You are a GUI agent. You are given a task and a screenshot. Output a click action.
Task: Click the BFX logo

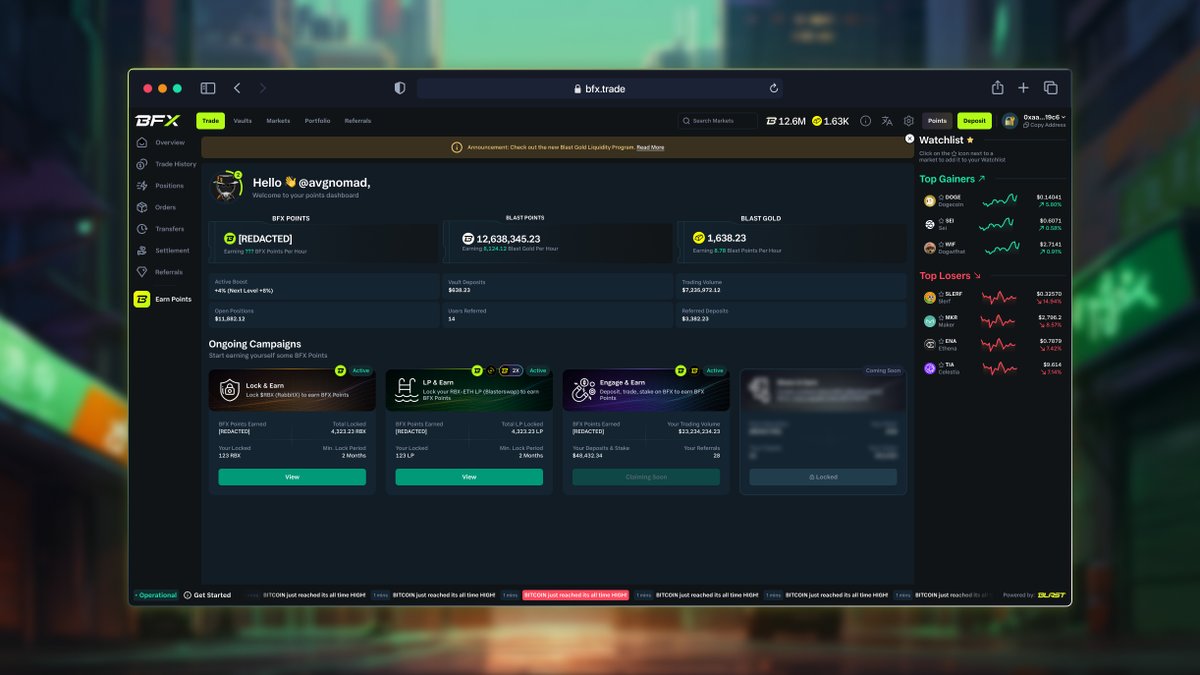157,121
